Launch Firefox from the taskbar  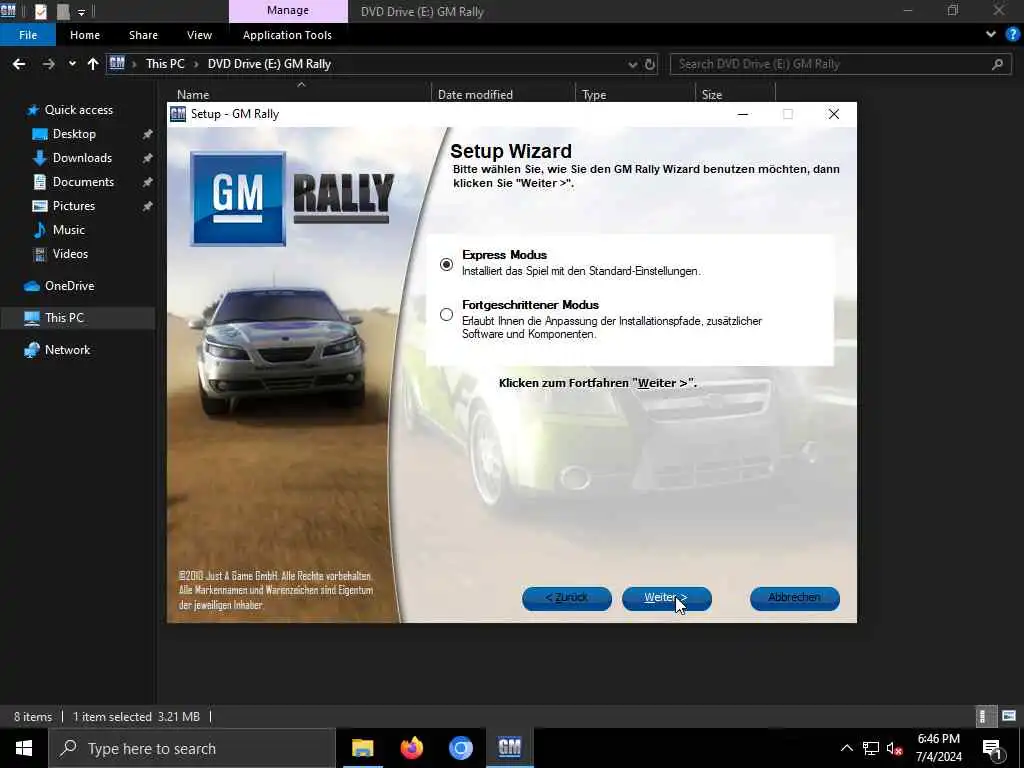point(412,748)
